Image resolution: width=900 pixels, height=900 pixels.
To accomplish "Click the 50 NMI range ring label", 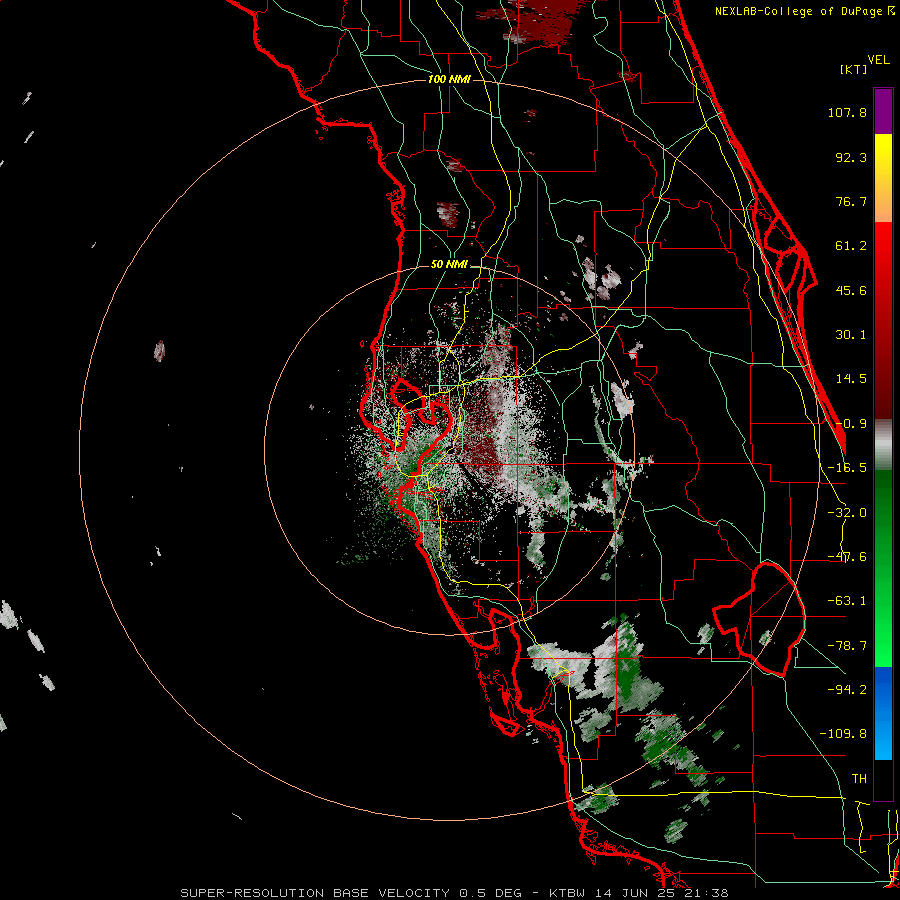I will click(x=449, y=265).
